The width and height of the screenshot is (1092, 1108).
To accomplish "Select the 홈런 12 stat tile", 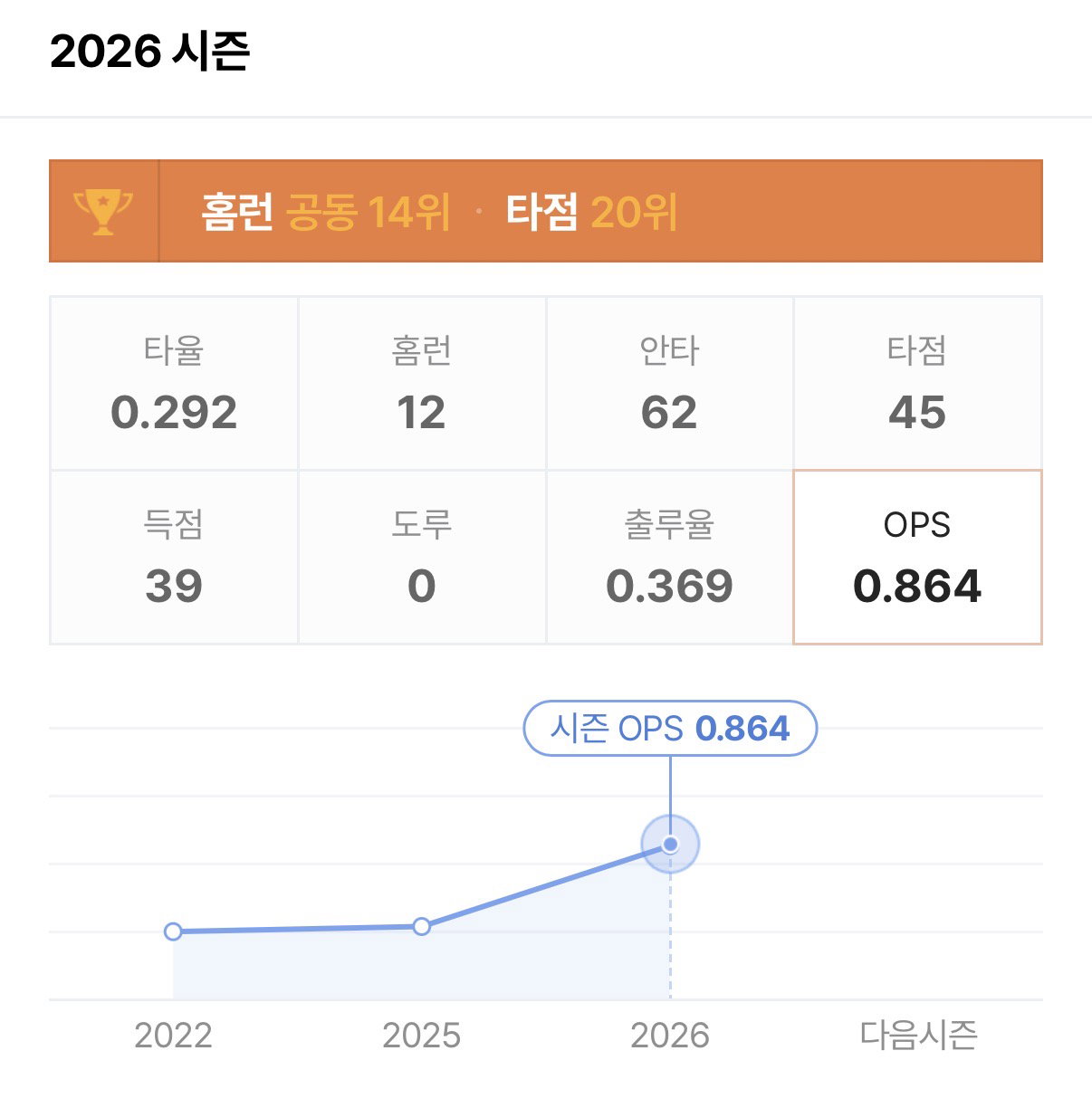I will tap(422, 383).
